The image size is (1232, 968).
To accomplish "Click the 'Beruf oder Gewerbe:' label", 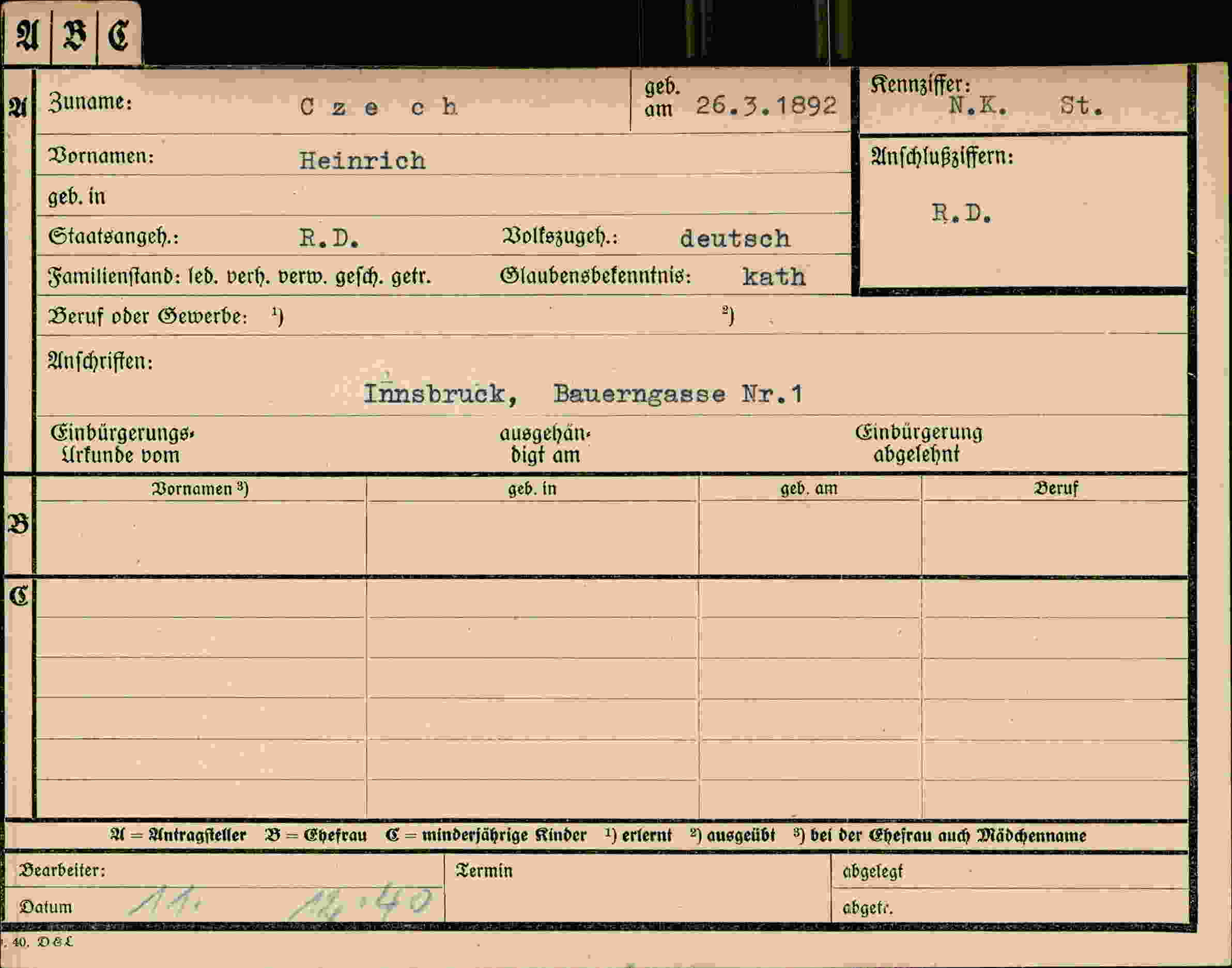I will click(x=148, y=316).
